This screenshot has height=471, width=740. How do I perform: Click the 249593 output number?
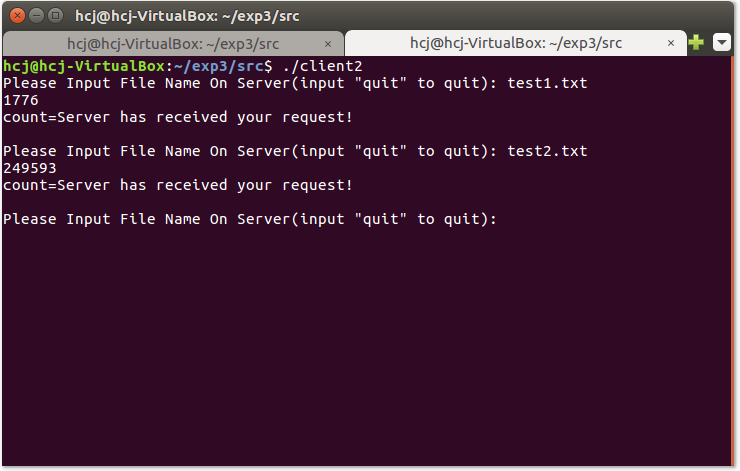click(x=30, y=168)
